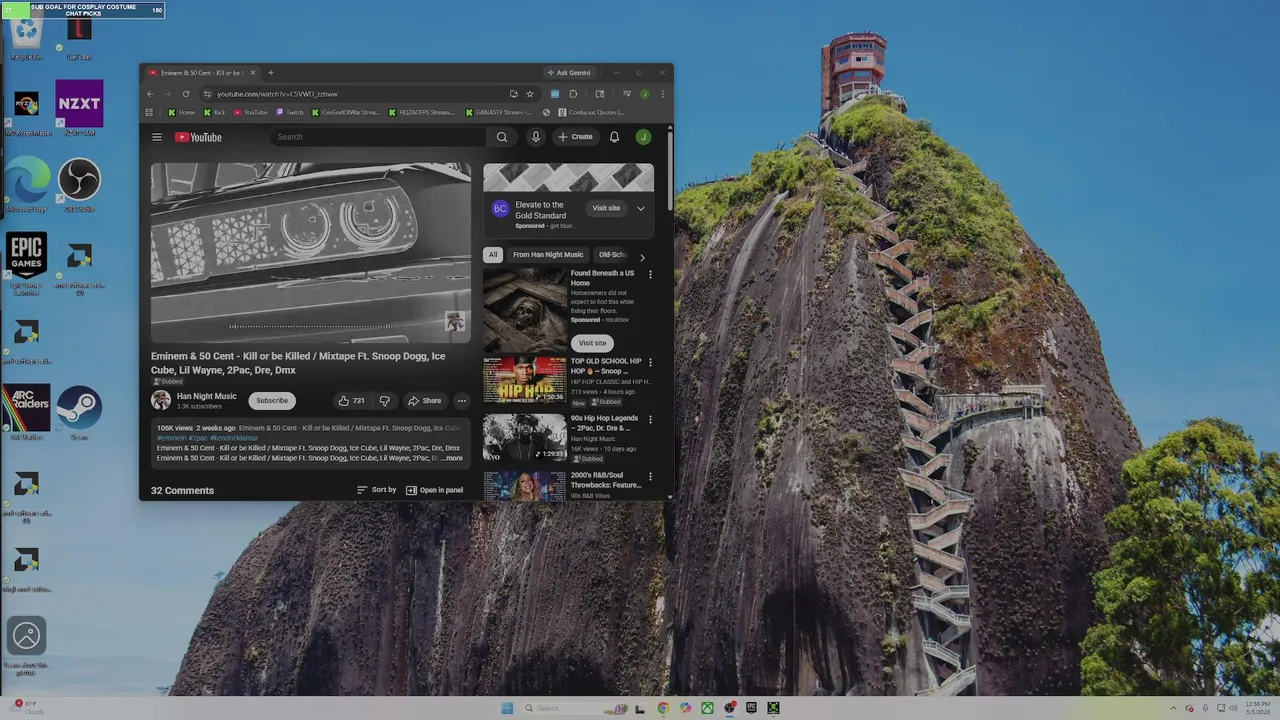Click Visit site under Found Beneath a US Home
The image size is (1280, 720).
592,343
